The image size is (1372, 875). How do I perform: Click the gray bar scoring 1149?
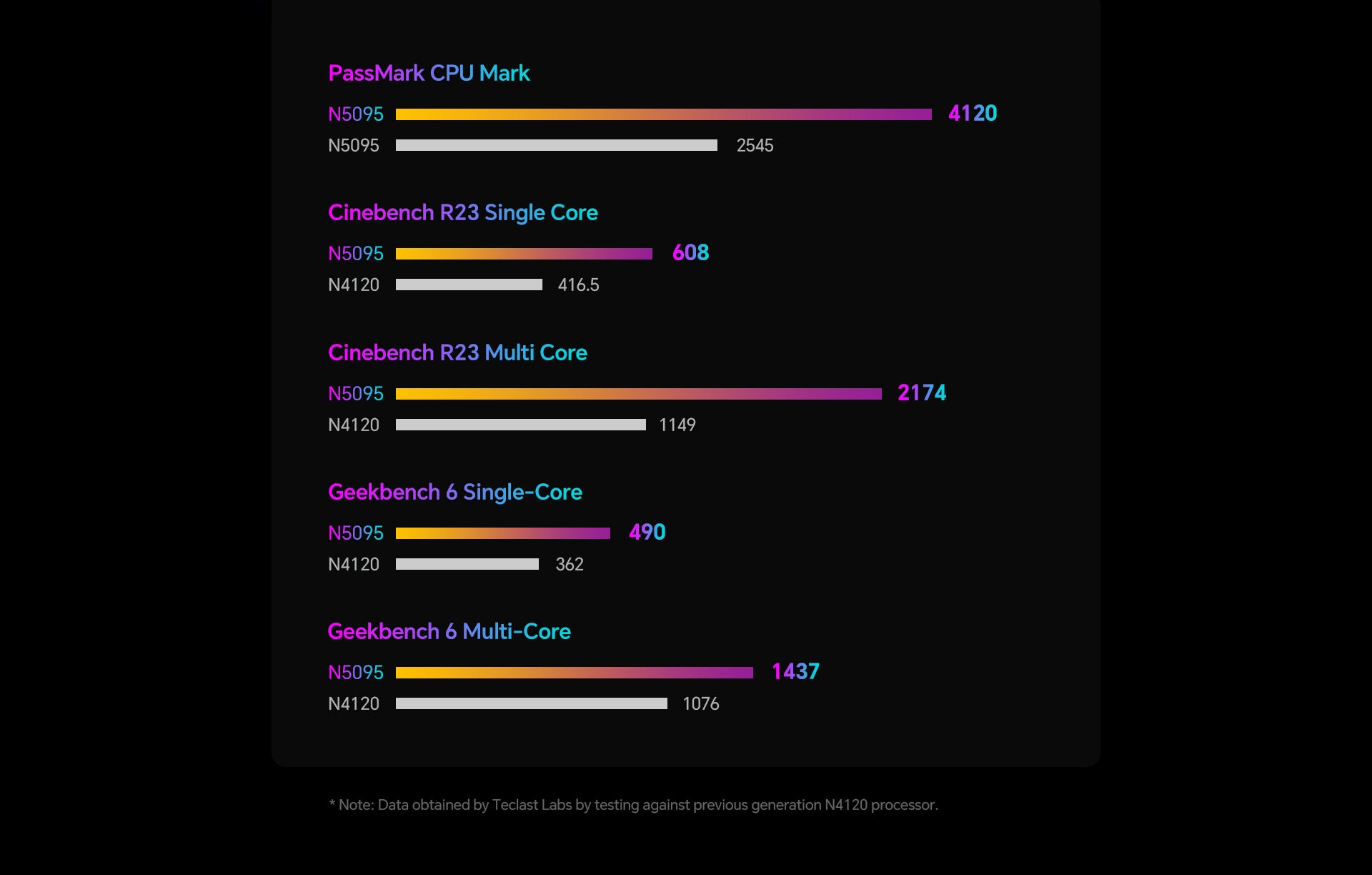520,425
